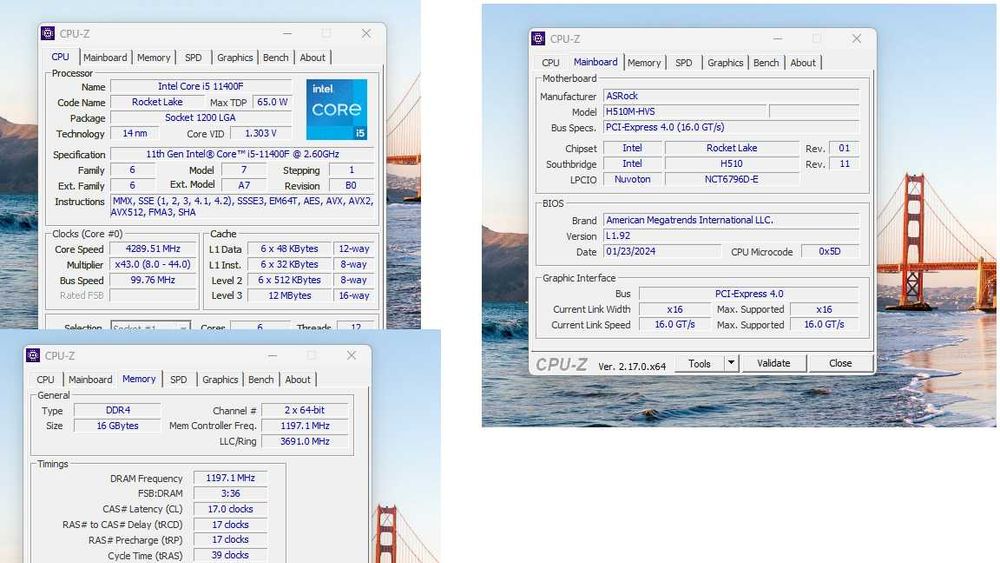Go to Bench tab in the Memory window
Screen dimensions: 1000x563
point(261,379)
